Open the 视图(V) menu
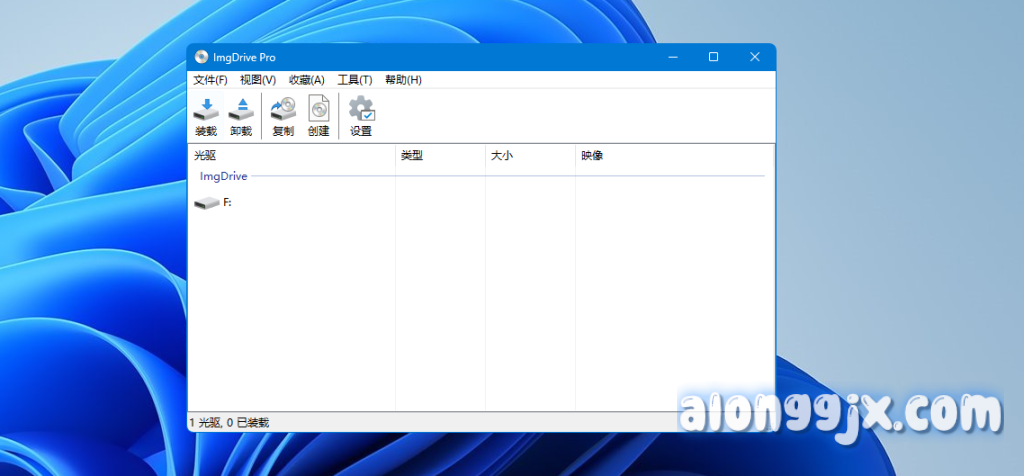 pyautogui.click(x=257, y=80)
